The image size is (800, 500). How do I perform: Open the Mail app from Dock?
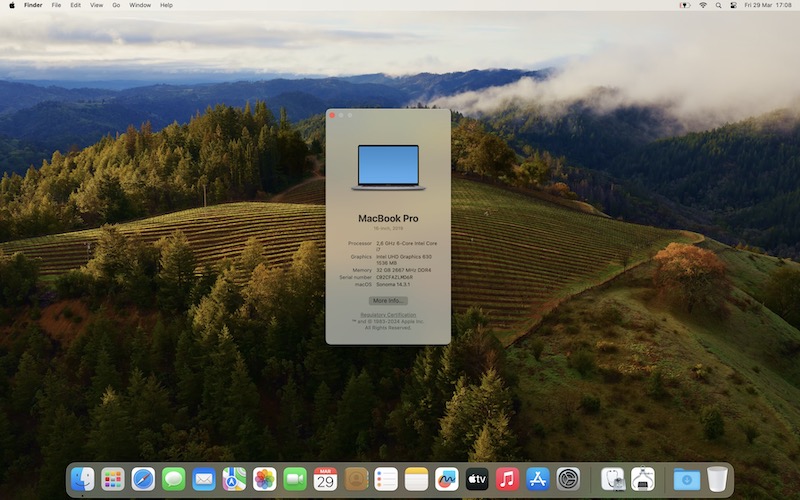click(x=204, y=479)
